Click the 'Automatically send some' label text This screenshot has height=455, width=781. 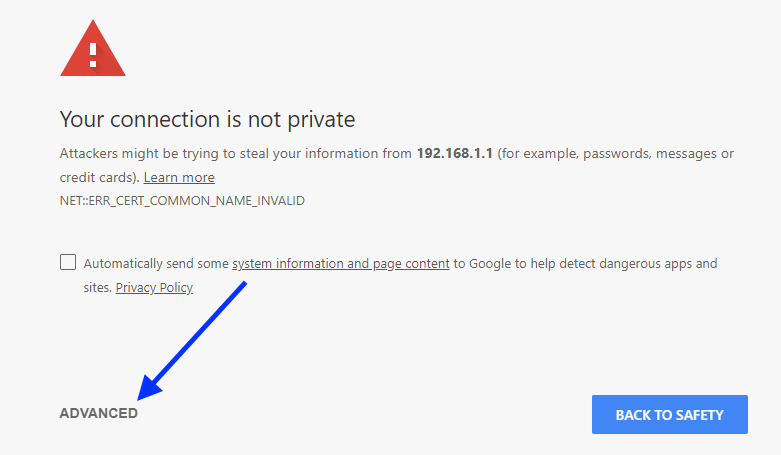[x=156, y=264]
